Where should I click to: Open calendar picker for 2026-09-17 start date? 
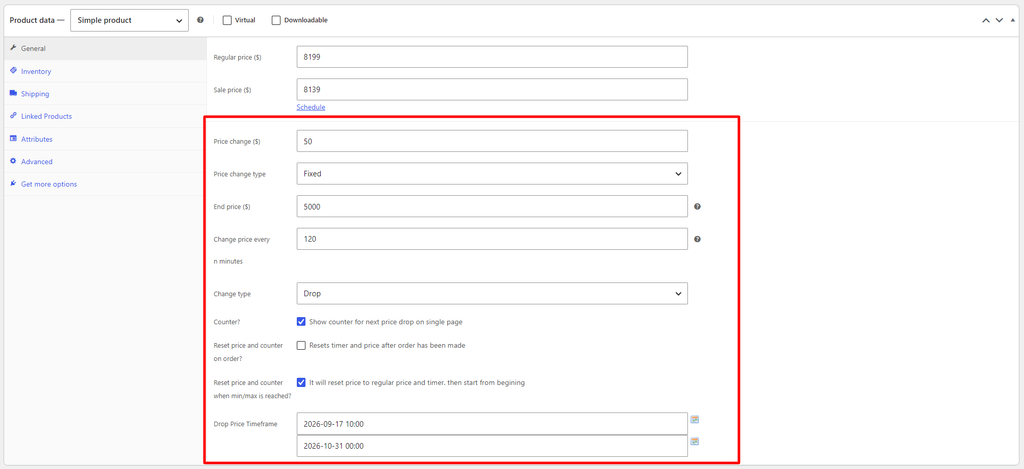click(x=695, y=419)
